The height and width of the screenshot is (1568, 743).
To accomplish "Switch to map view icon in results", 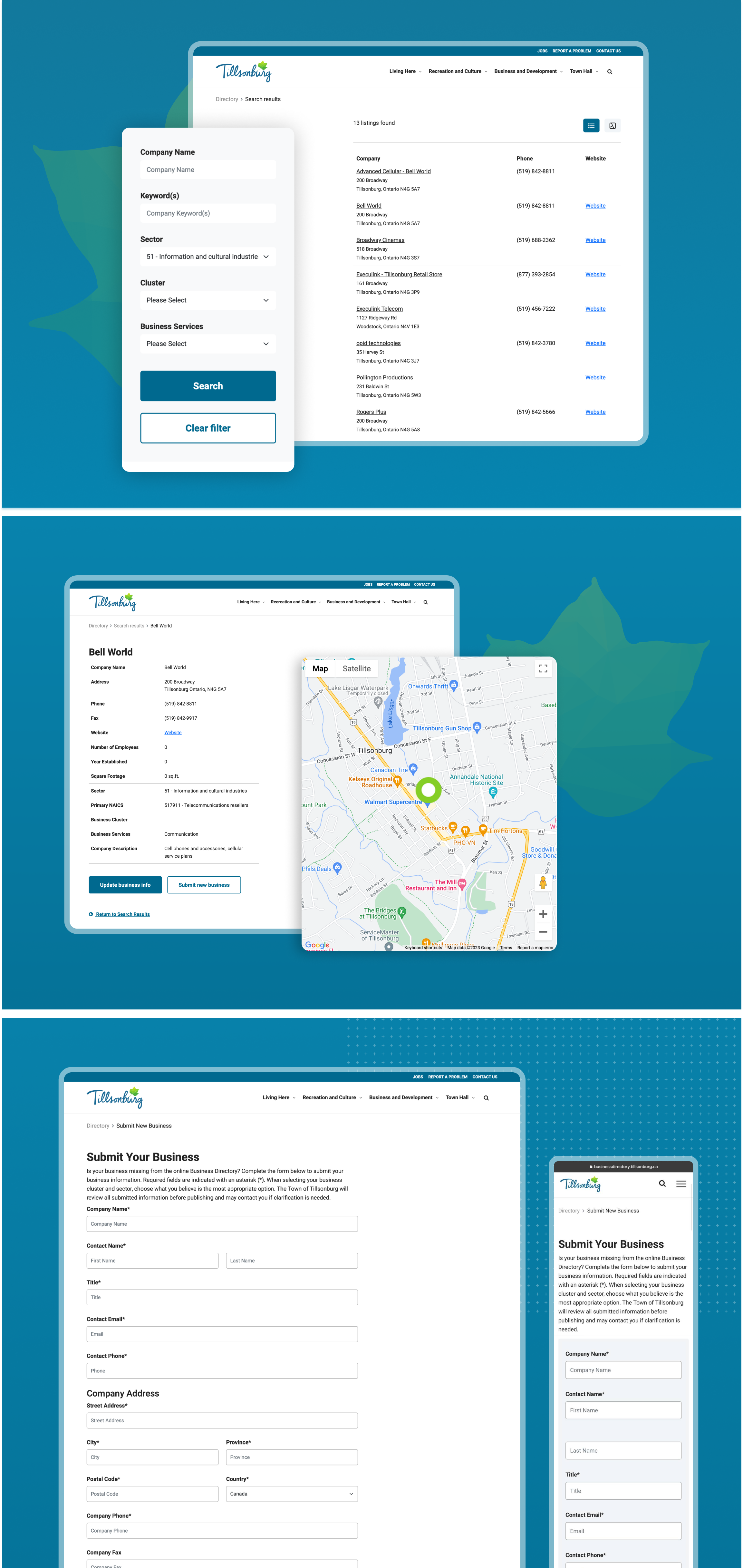I will 612,125.
